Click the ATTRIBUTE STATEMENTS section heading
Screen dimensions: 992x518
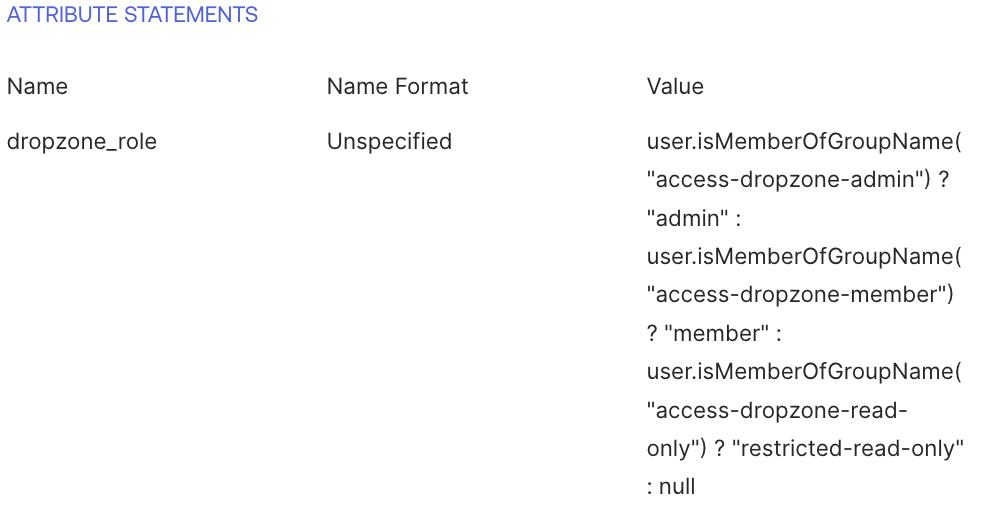click(x=132, y=16)
